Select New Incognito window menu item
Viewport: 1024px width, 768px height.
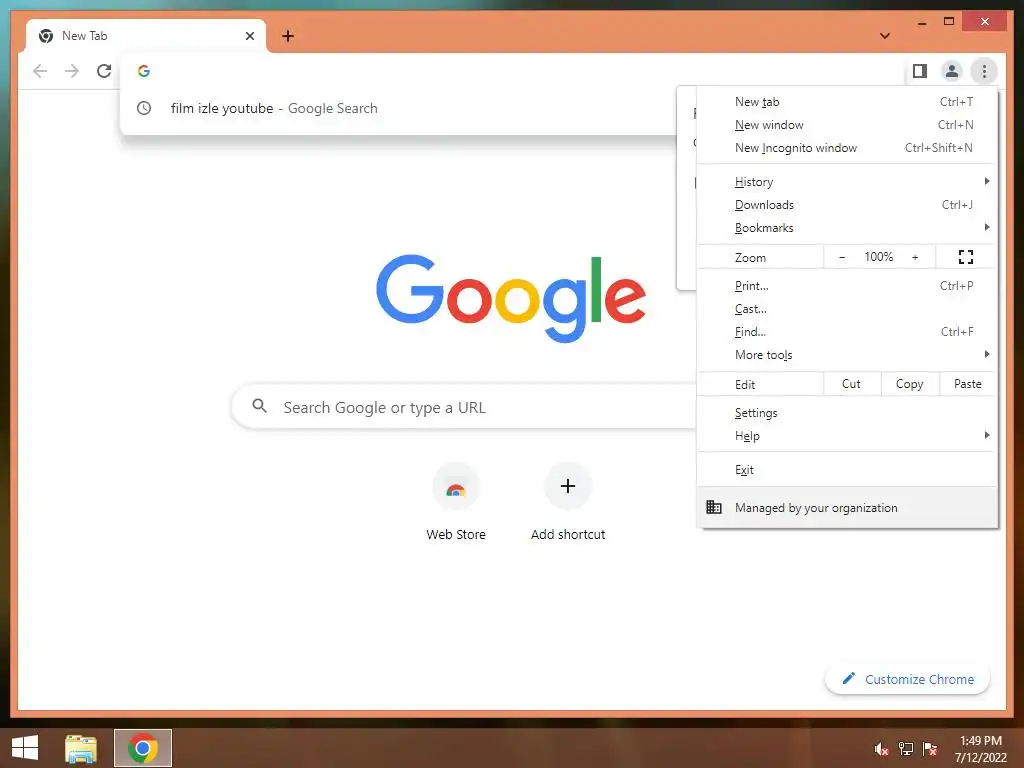click(x=847, y=148)
